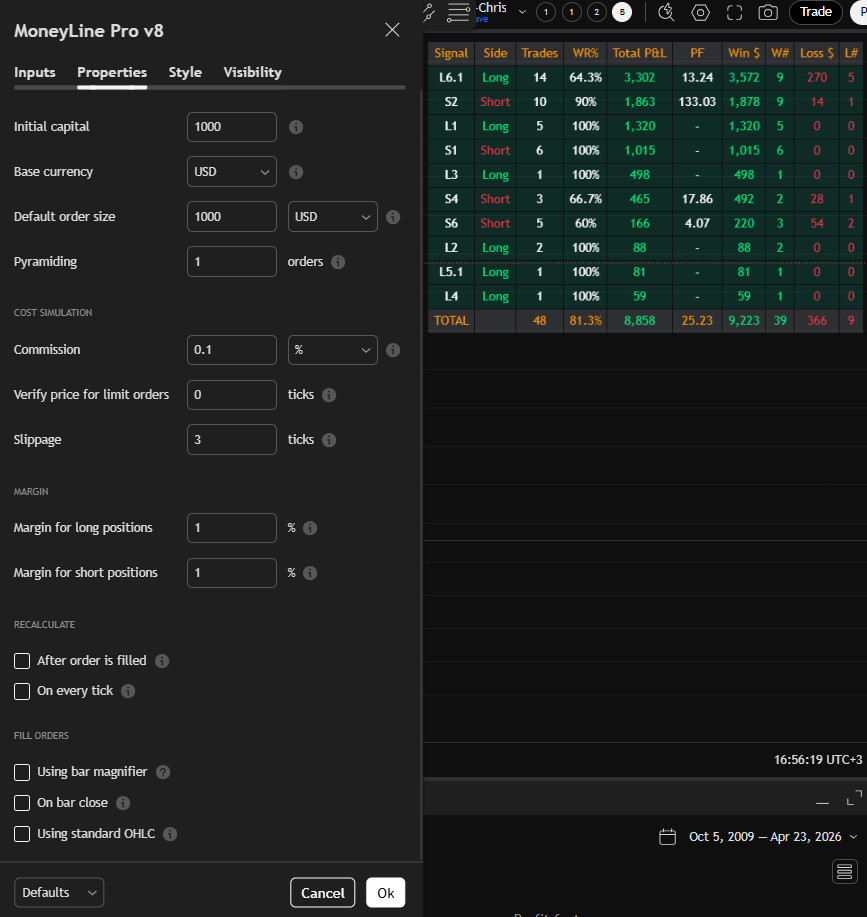Click the Margin for short positions field
867x917 pixels.
click(232, 573)
